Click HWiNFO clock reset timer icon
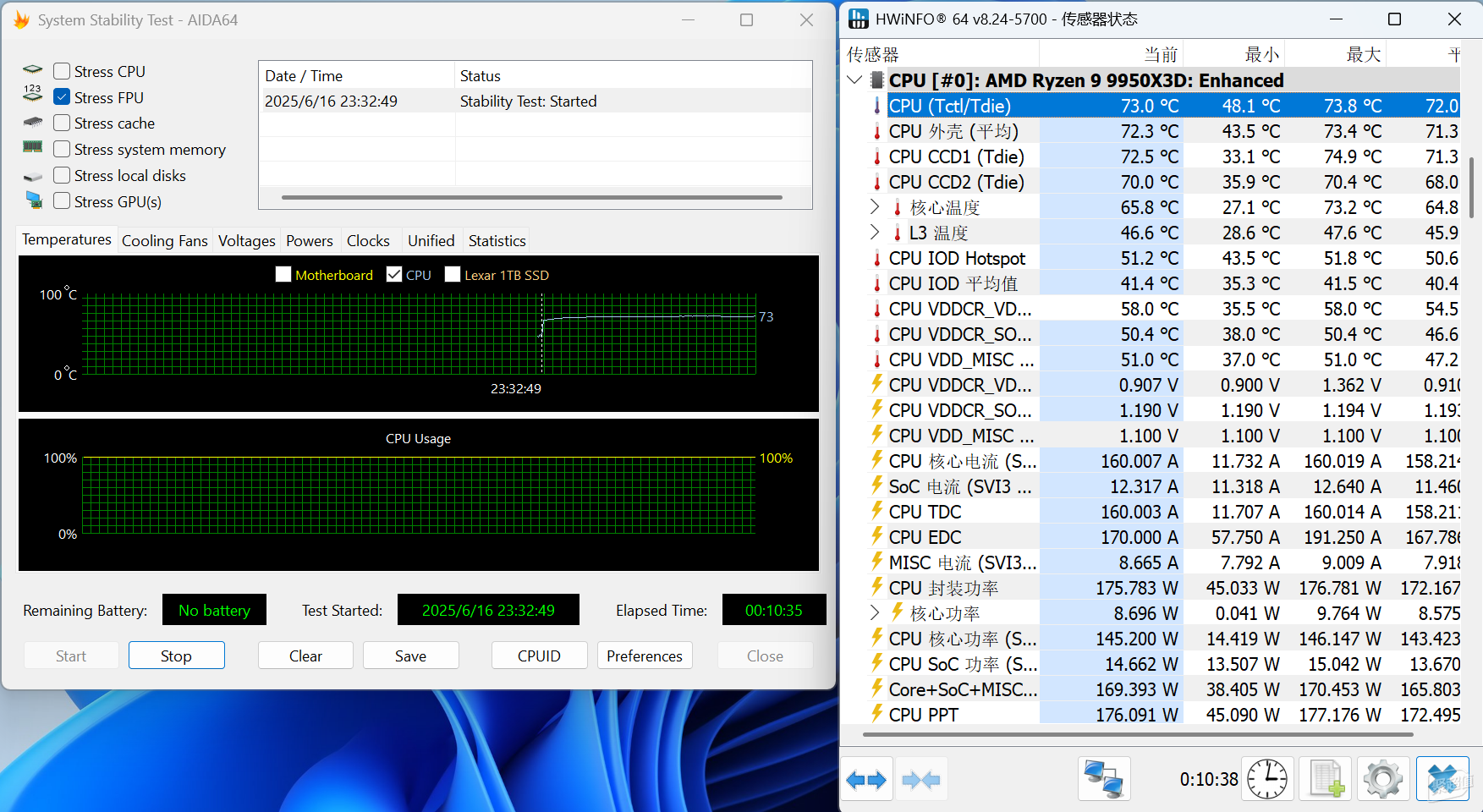This screenshot has width=1483, height=812. coord(1267,779)
